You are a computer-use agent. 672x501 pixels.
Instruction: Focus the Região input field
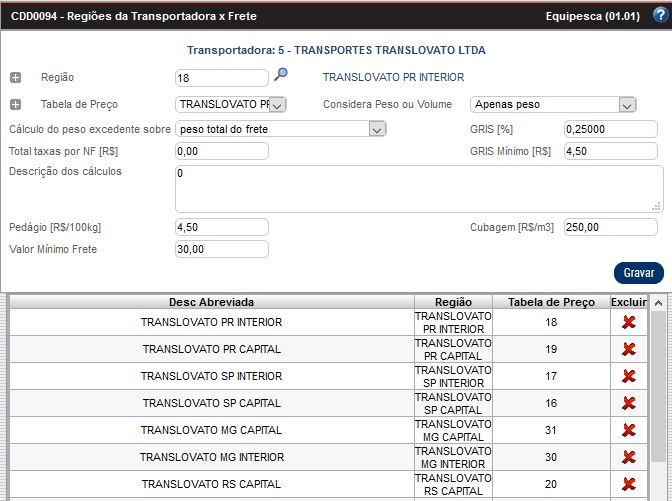click(x=222, y=78)
